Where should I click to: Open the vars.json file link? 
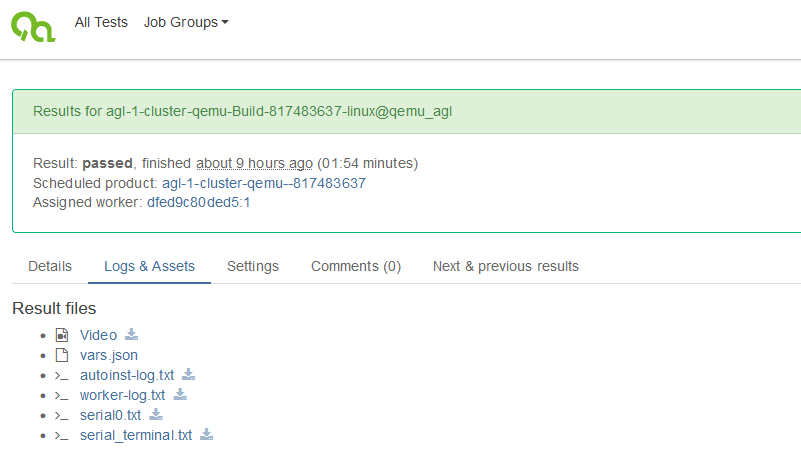coord(109,355)
